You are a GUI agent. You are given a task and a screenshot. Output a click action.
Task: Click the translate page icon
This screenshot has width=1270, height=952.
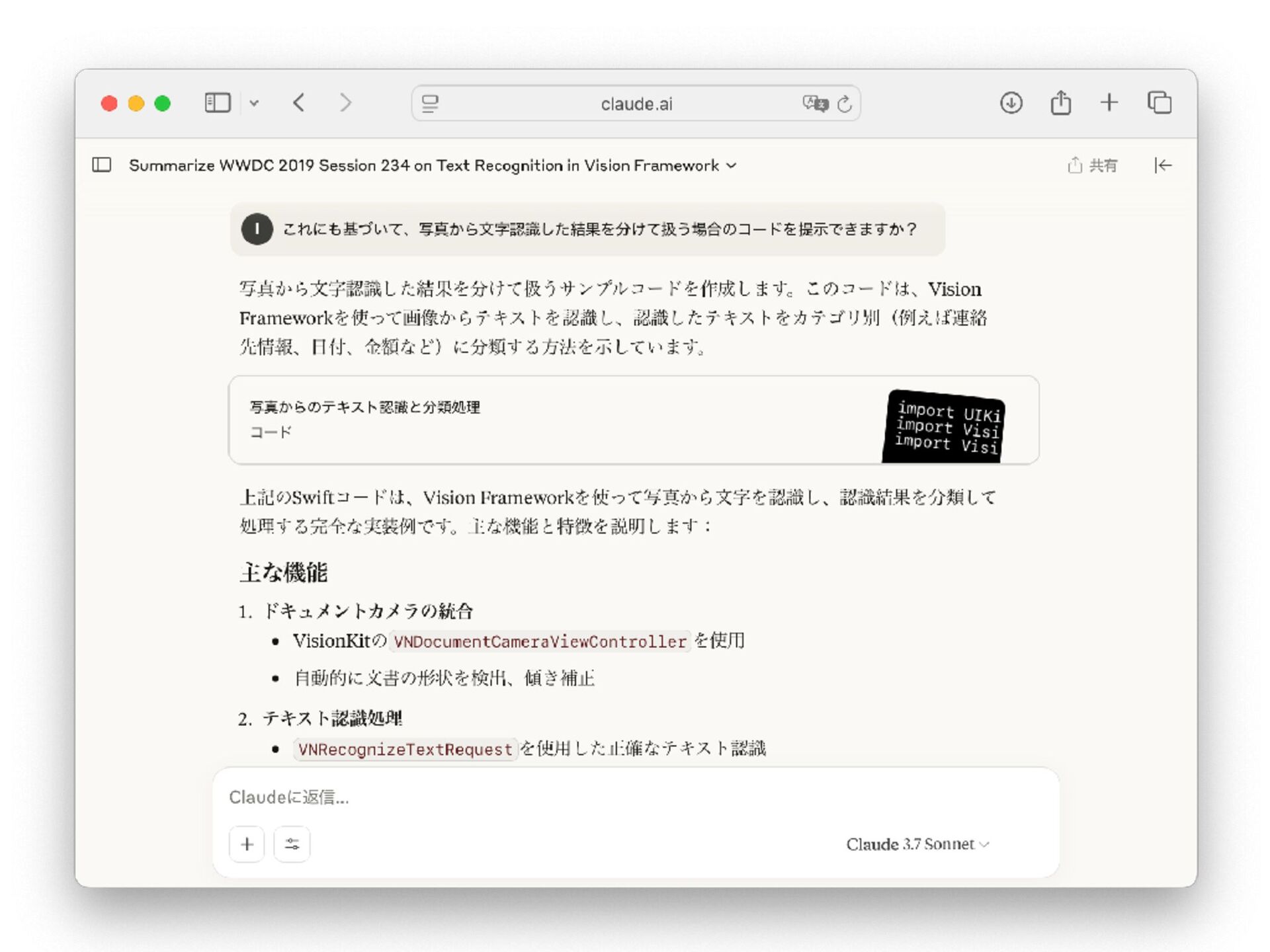[815, 104]
